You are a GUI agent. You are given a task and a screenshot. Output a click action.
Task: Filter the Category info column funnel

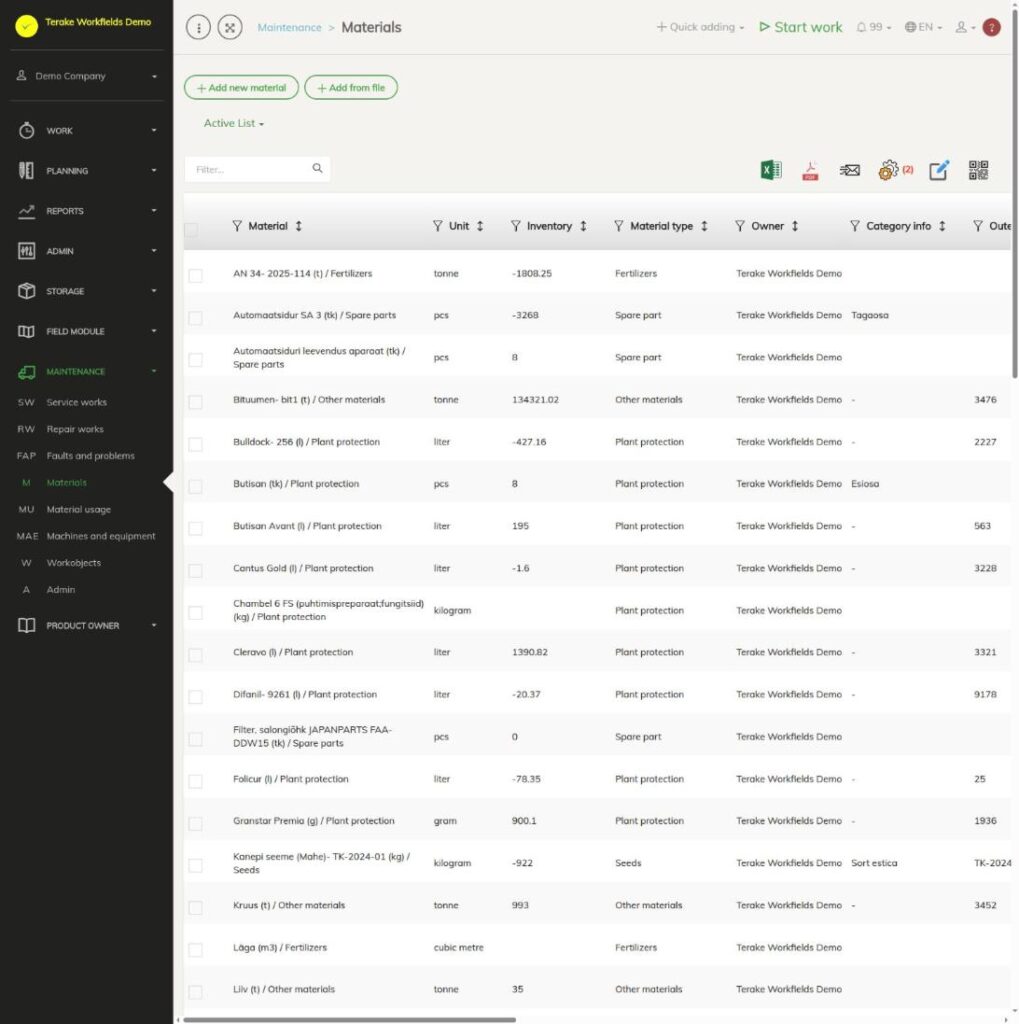(x=854, y=226)
